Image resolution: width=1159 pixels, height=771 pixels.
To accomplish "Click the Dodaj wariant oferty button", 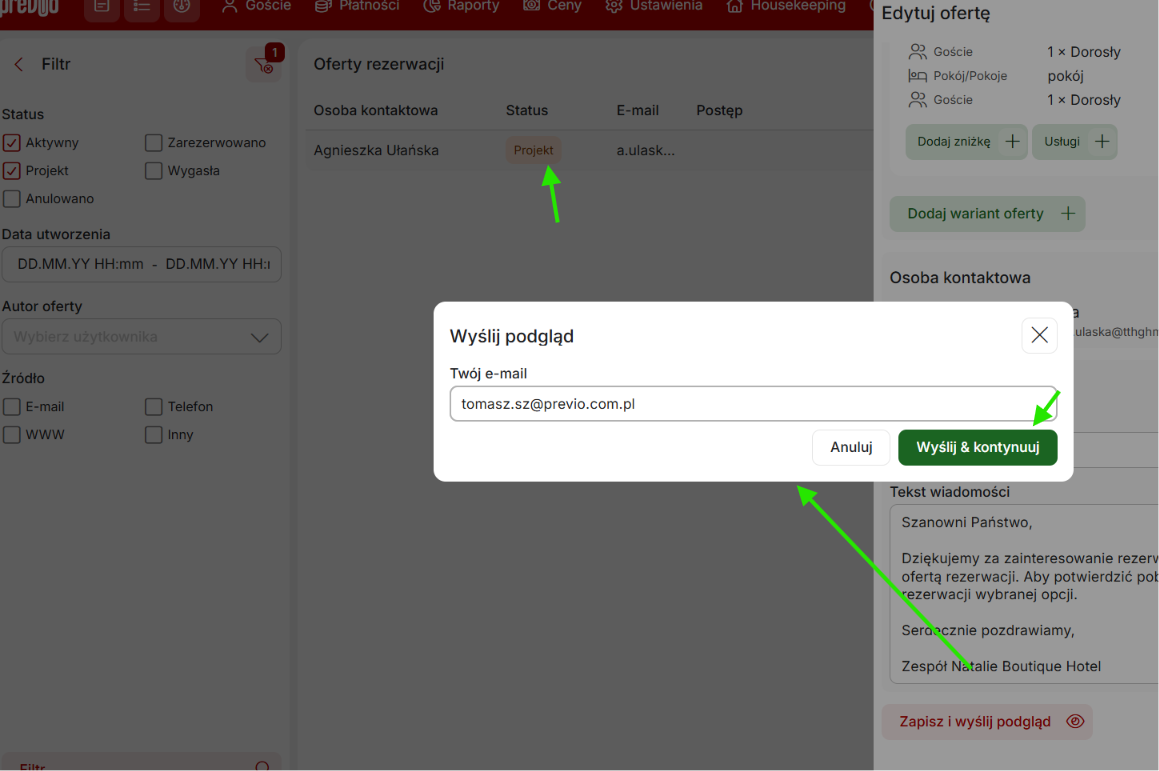I will 987,214.
